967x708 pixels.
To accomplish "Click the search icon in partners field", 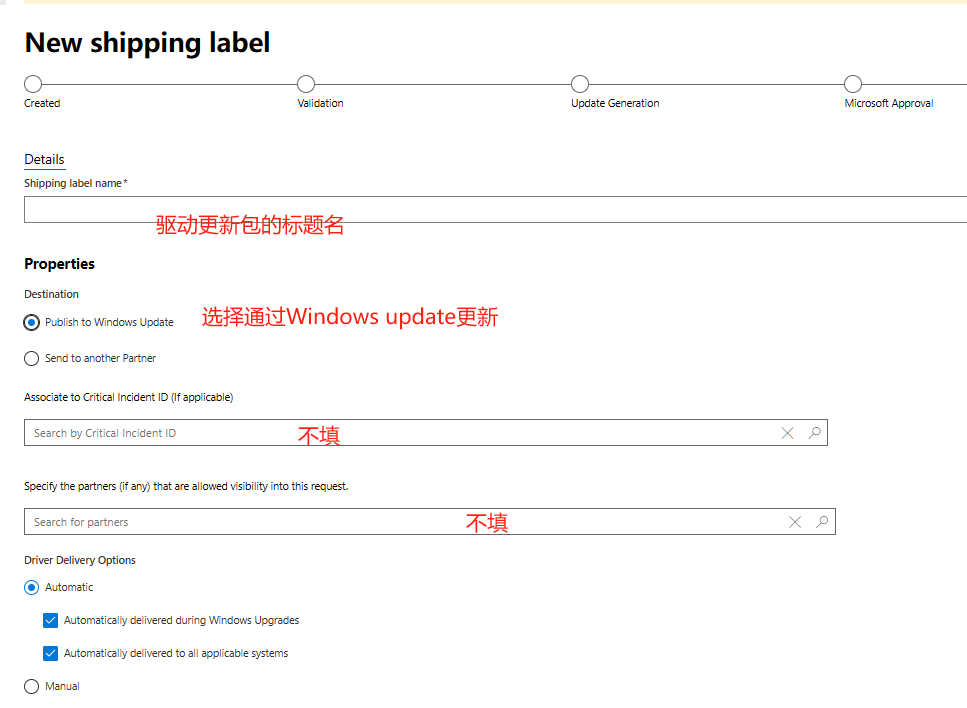I will click(822, 522).
